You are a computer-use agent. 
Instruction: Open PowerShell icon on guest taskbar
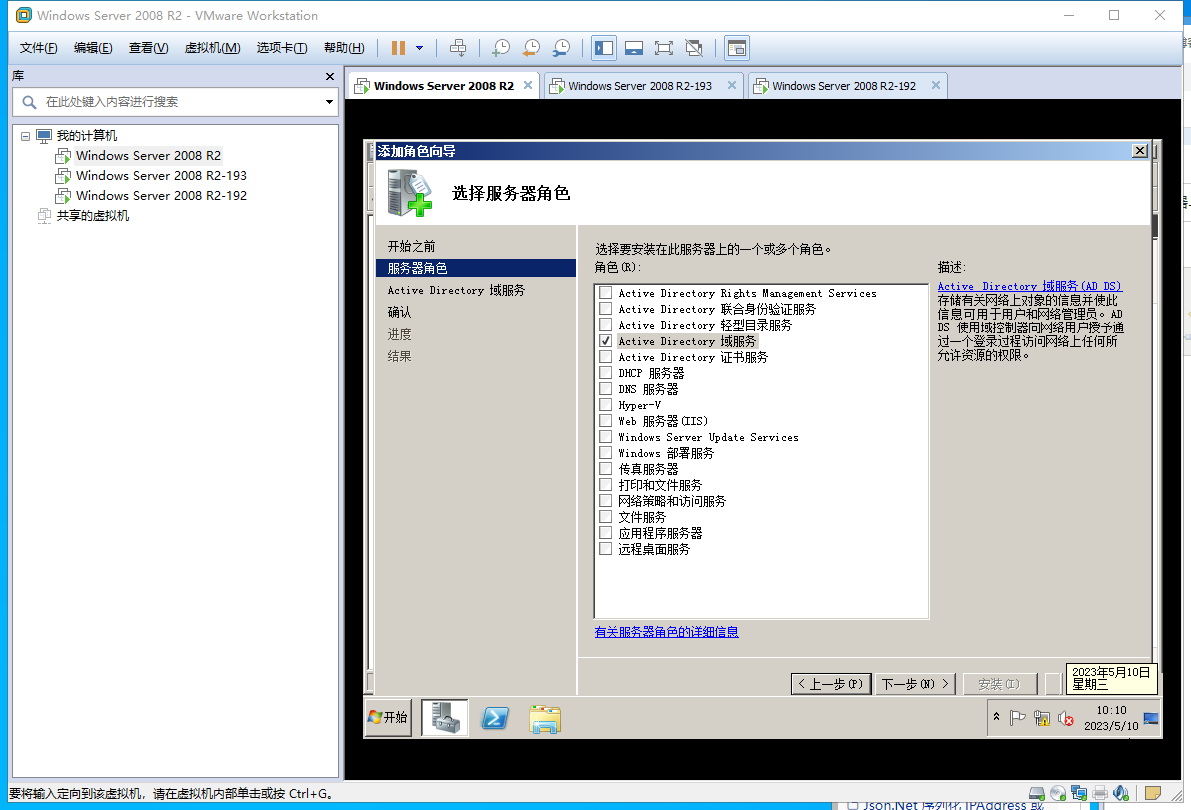[495, 718]
